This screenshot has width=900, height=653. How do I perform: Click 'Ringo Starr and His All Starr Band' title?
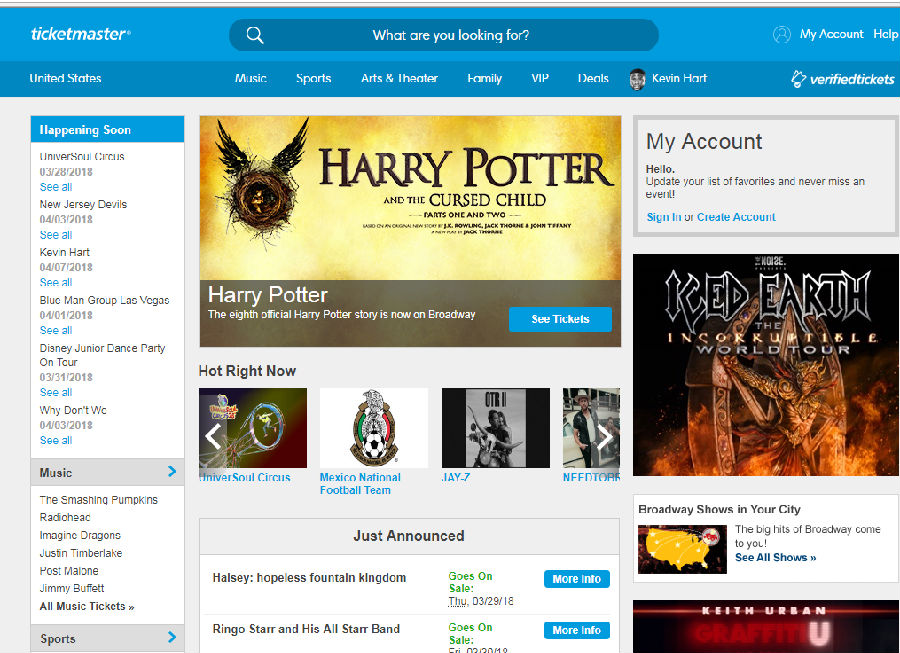pos(306,629)
